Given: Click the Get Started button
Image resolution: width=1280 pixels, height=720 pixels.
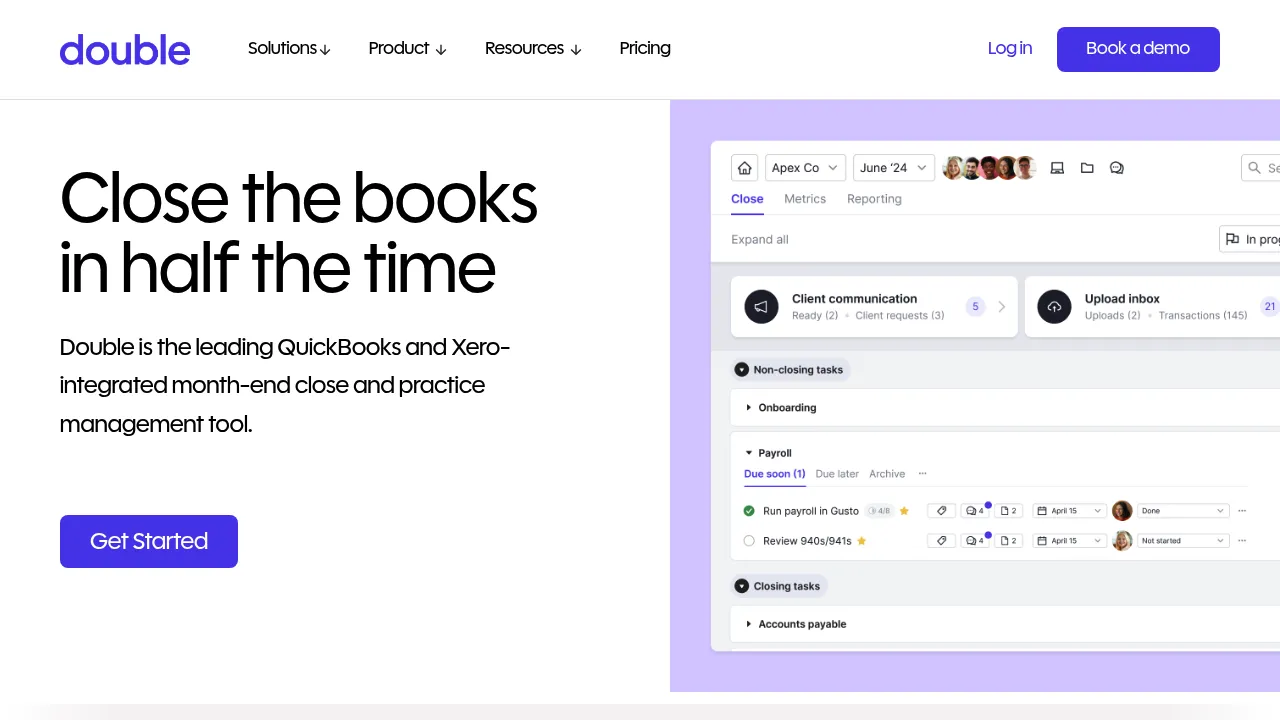Looking at the screenshot, I should [149, 541].
